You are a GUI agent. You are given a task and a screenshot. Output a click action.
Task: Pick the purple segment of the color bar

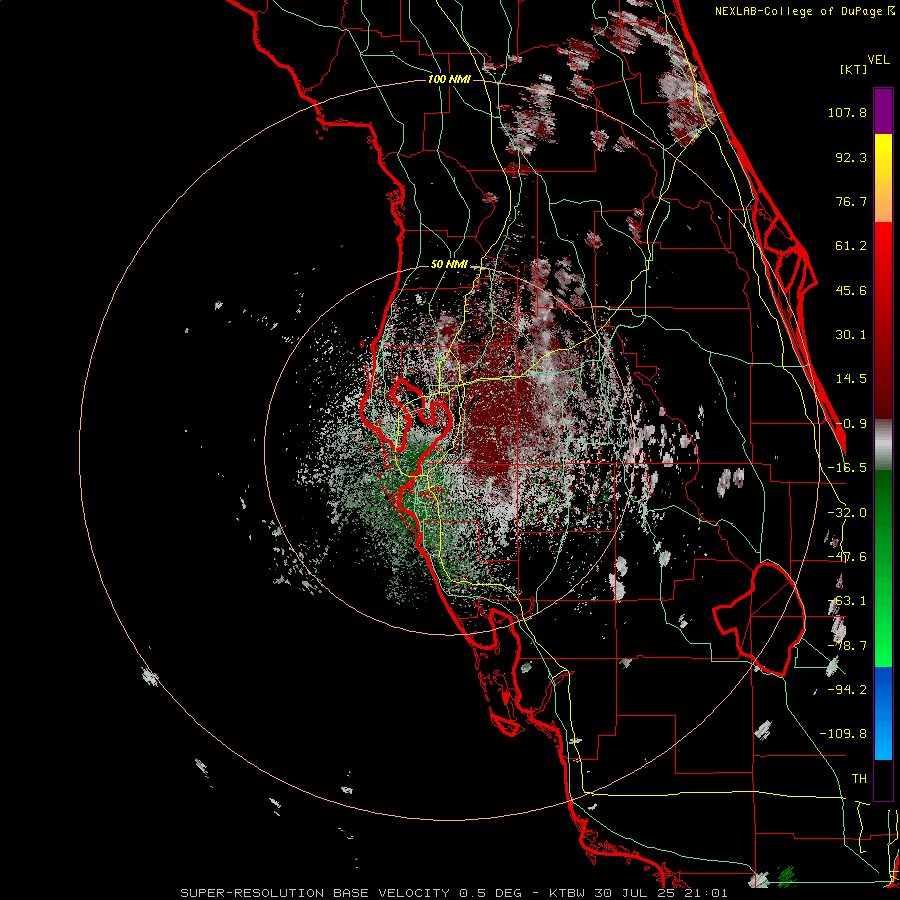pos(883,111)
